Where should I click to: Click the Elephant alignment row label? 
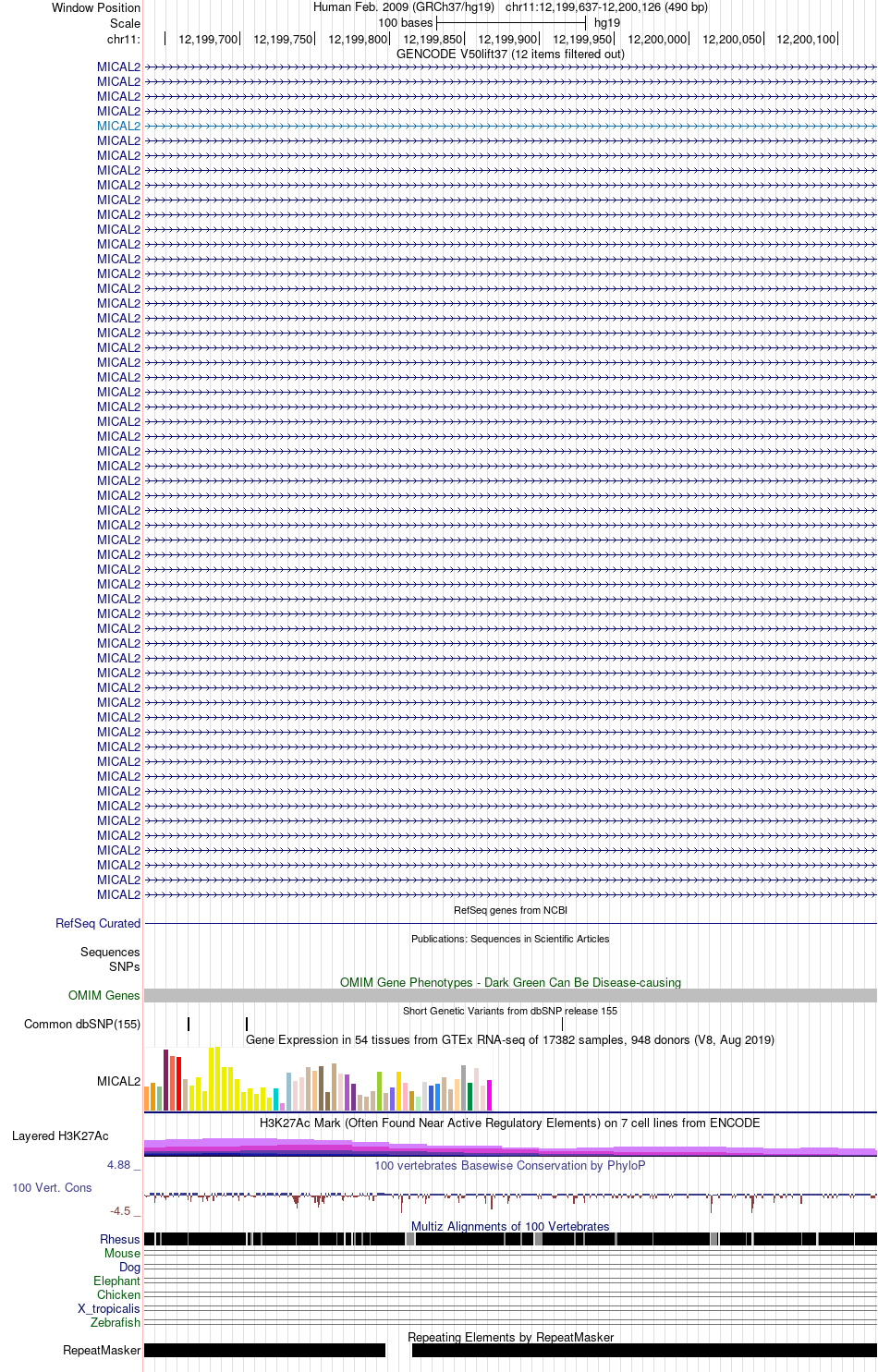[x=116, y=1281]
